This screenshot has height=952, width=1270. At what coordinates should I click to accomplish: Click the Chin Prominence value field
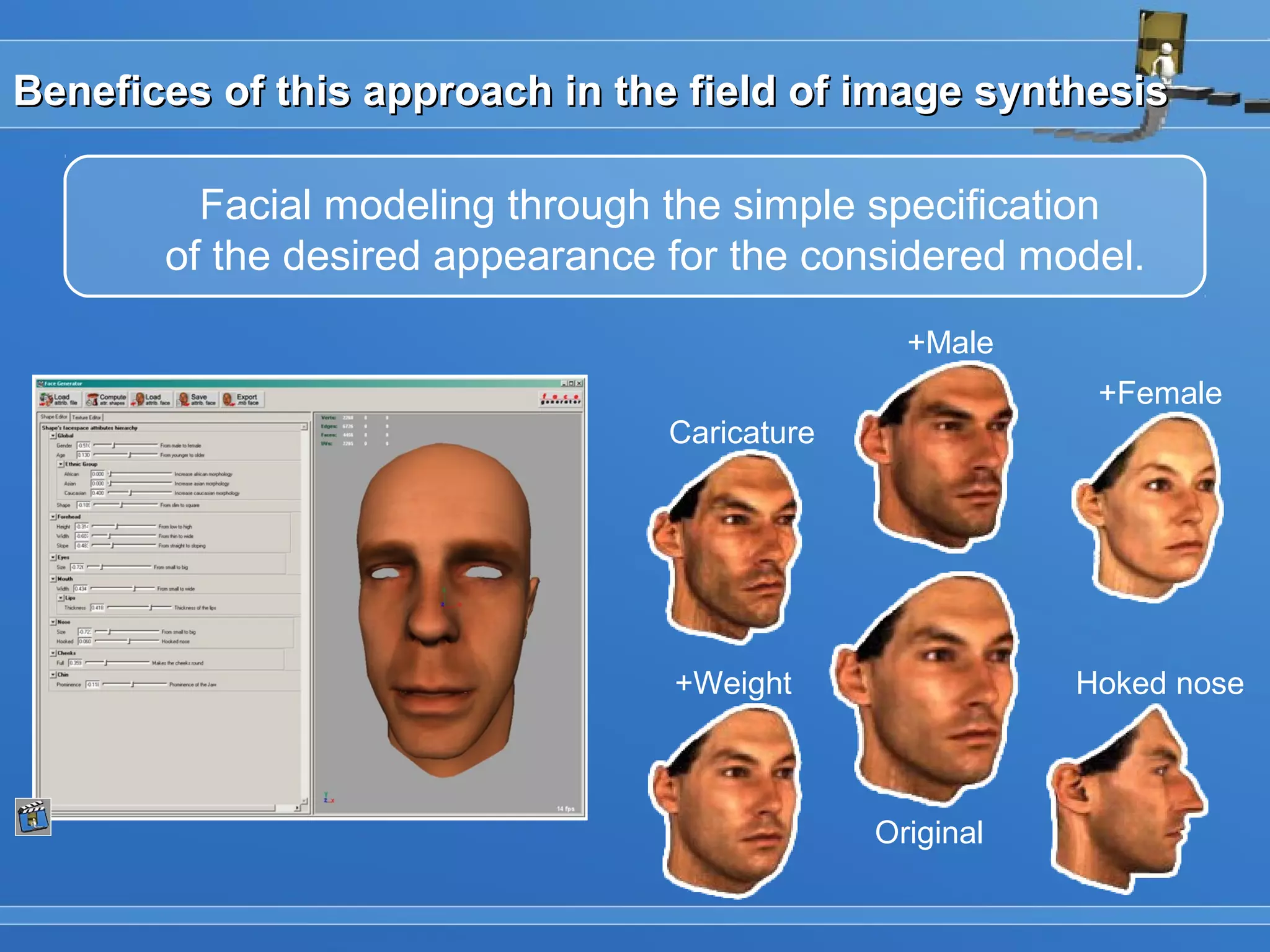tap(92, 684)
